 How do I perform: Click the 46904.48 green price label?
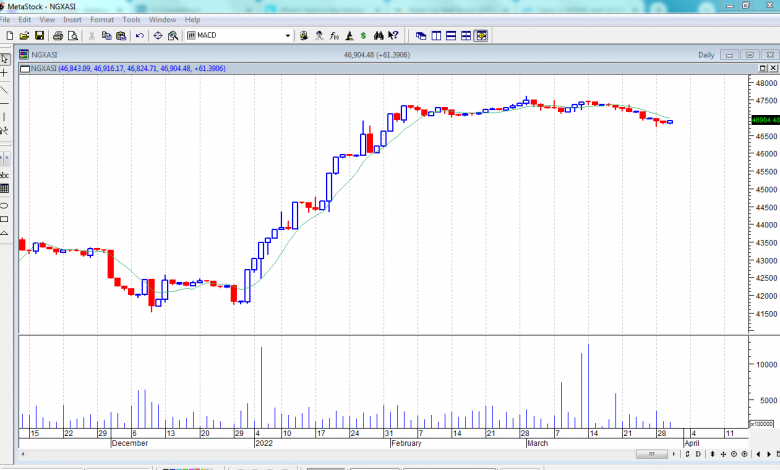coord(766,120)
